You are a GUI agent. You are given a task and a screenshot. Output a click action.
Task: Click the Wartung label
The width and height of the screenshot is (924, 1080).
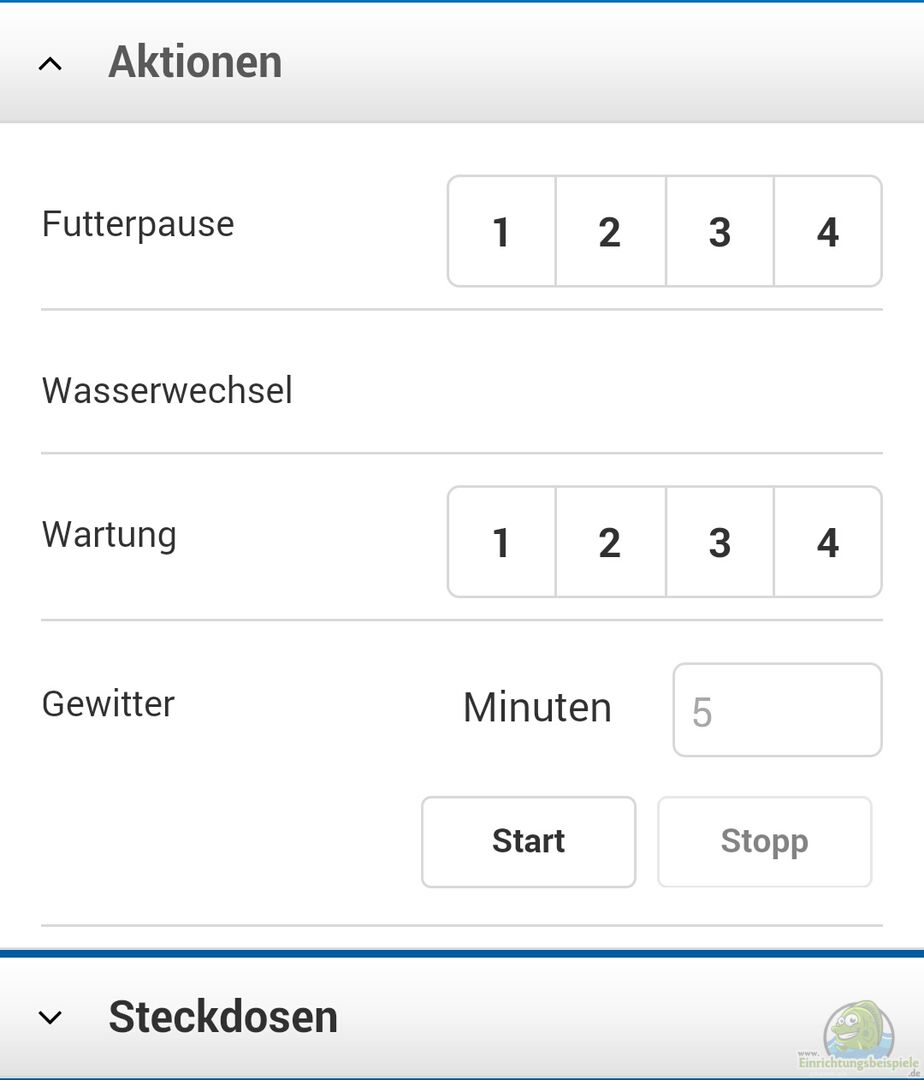[109, 534]
